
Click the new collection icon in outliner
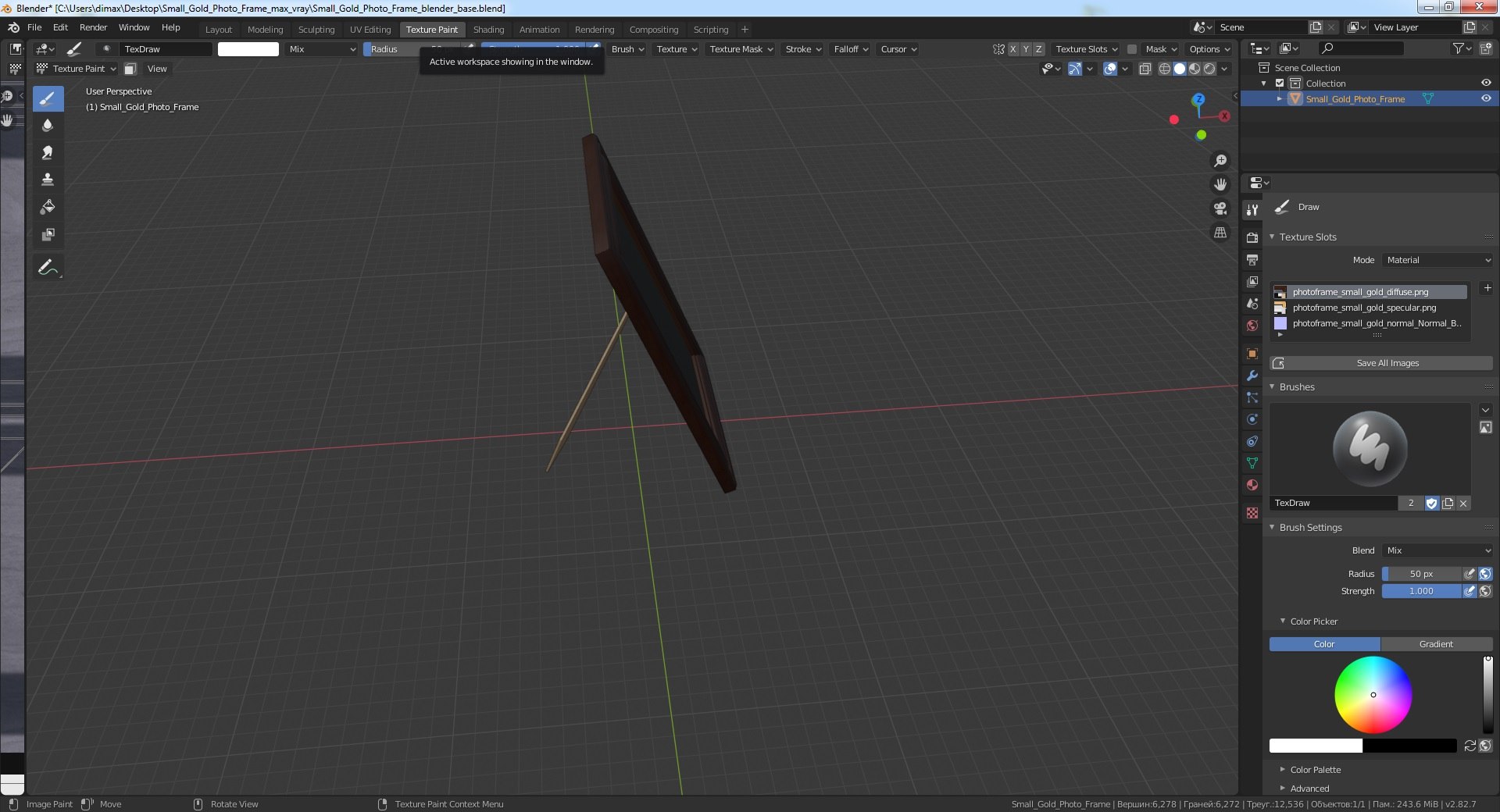pyautogui.click(x=1485, y=48)
